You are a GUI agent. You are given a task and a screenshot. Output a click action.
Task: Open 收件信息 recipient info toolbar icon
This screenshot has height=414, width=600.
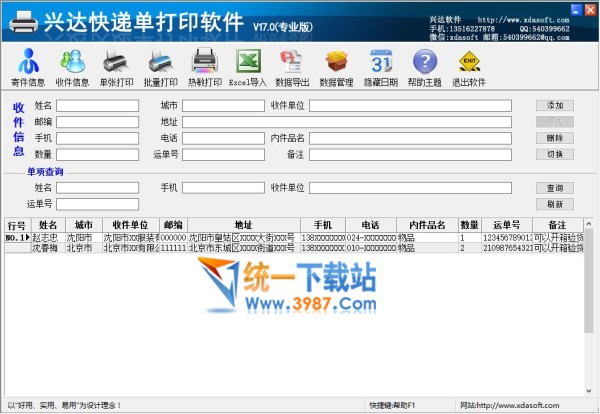point(72,66)
